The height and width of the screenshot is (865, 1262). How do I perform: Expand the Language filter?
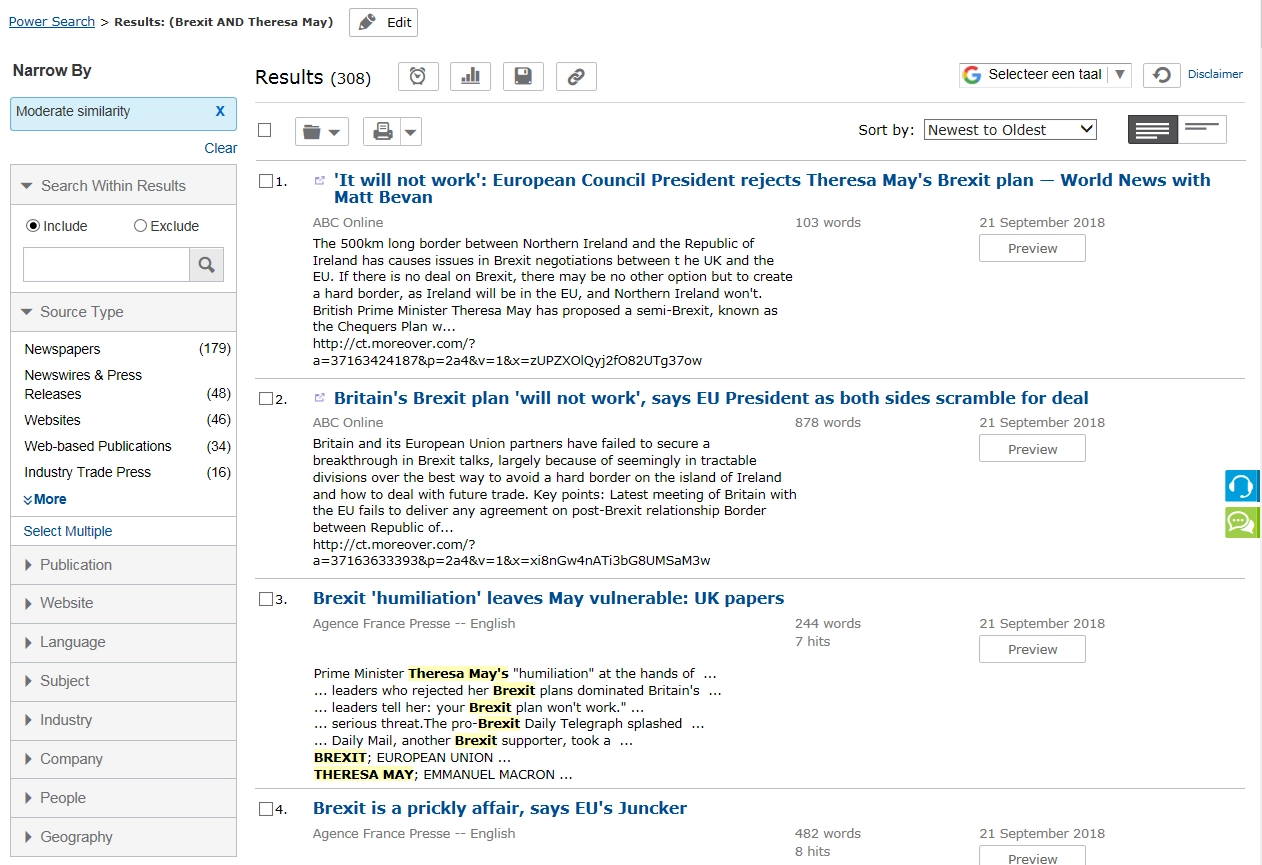pyautogui.click(x=123, y=643)
